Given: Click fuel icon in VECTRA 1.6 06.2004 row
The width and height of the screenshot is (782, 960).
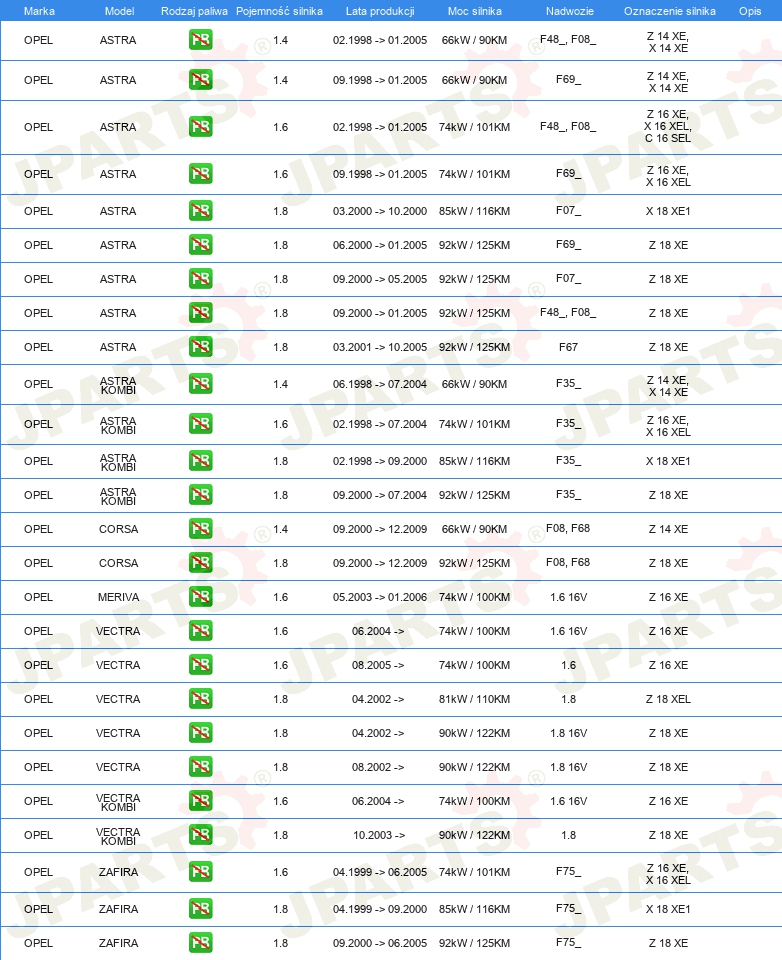Looking at the screenshot, I should pos(201,631).
